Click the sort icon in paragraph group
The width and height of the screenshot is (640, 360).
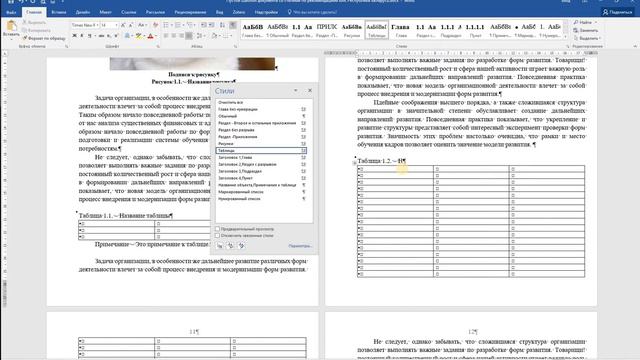[x=222, y=25]
